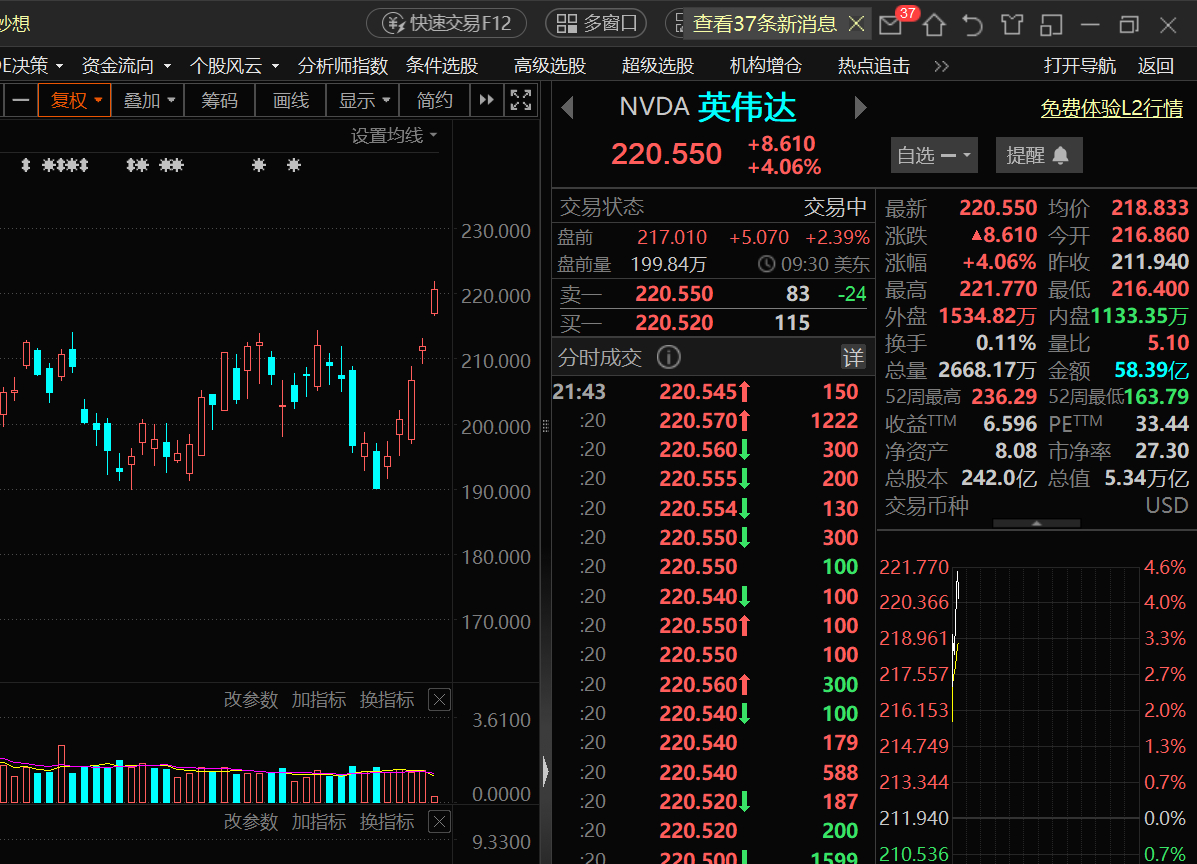This screenshot has width=1197, height=864.
Task: Click the 返回 button
Action: click(x=1155, y=66)
